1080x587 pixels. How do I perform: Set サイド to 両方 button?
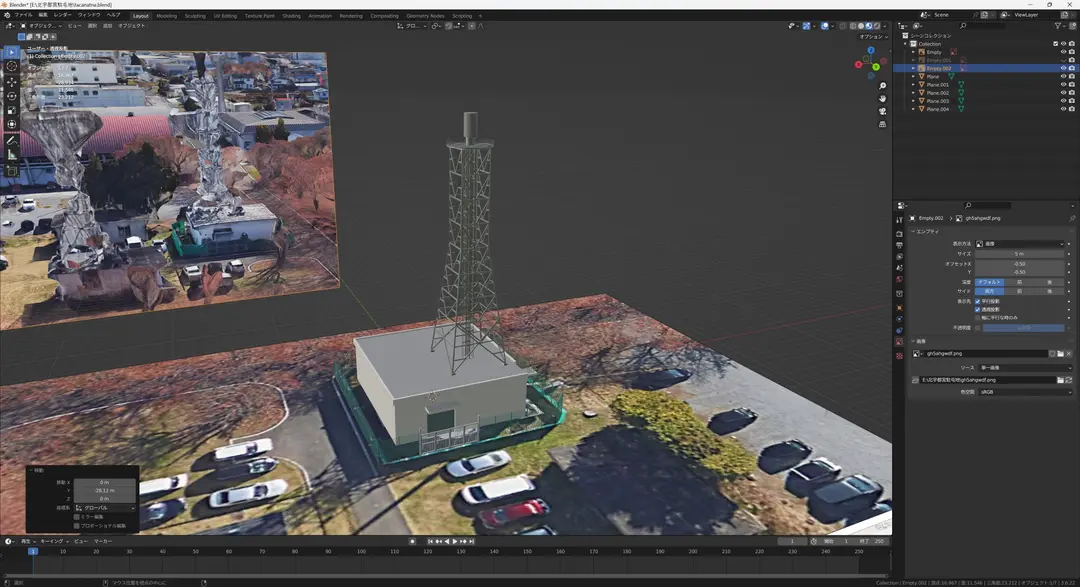(989, 291)
